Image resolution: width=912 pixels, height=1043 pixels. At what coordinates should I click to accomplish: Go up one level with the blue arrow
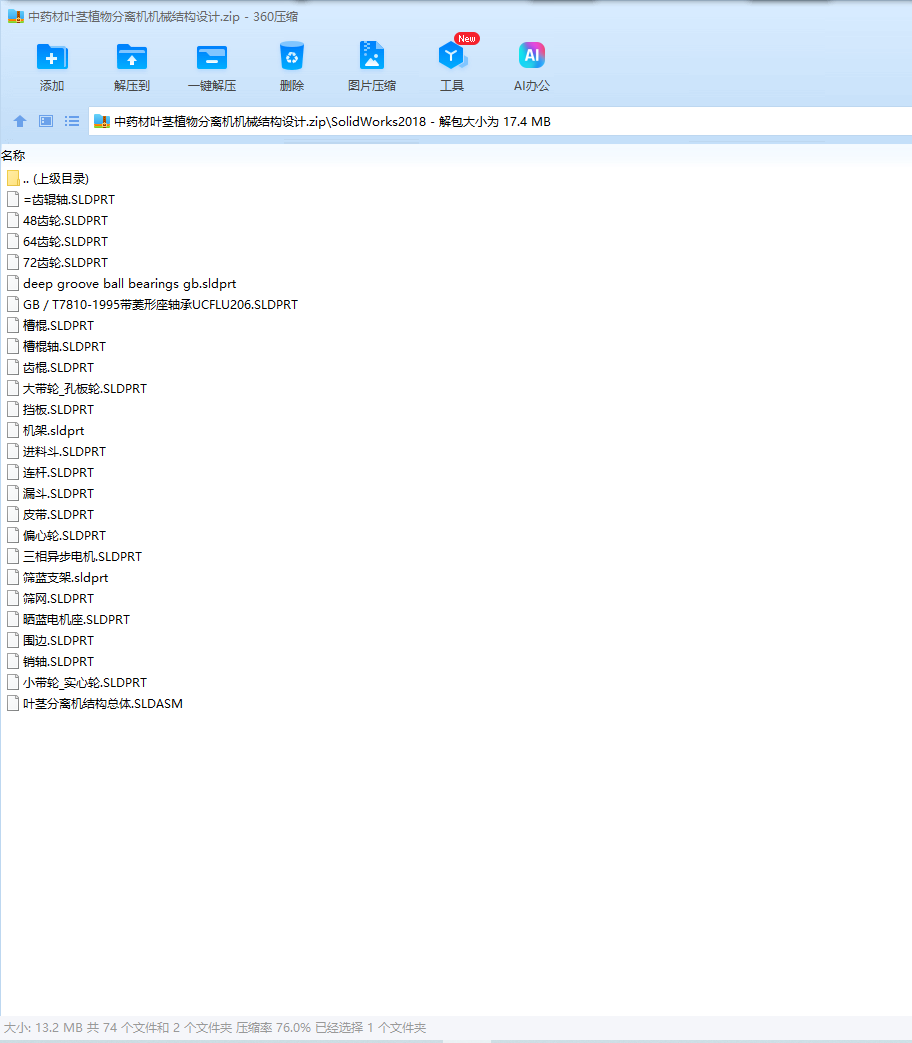[x=20, y=121]
